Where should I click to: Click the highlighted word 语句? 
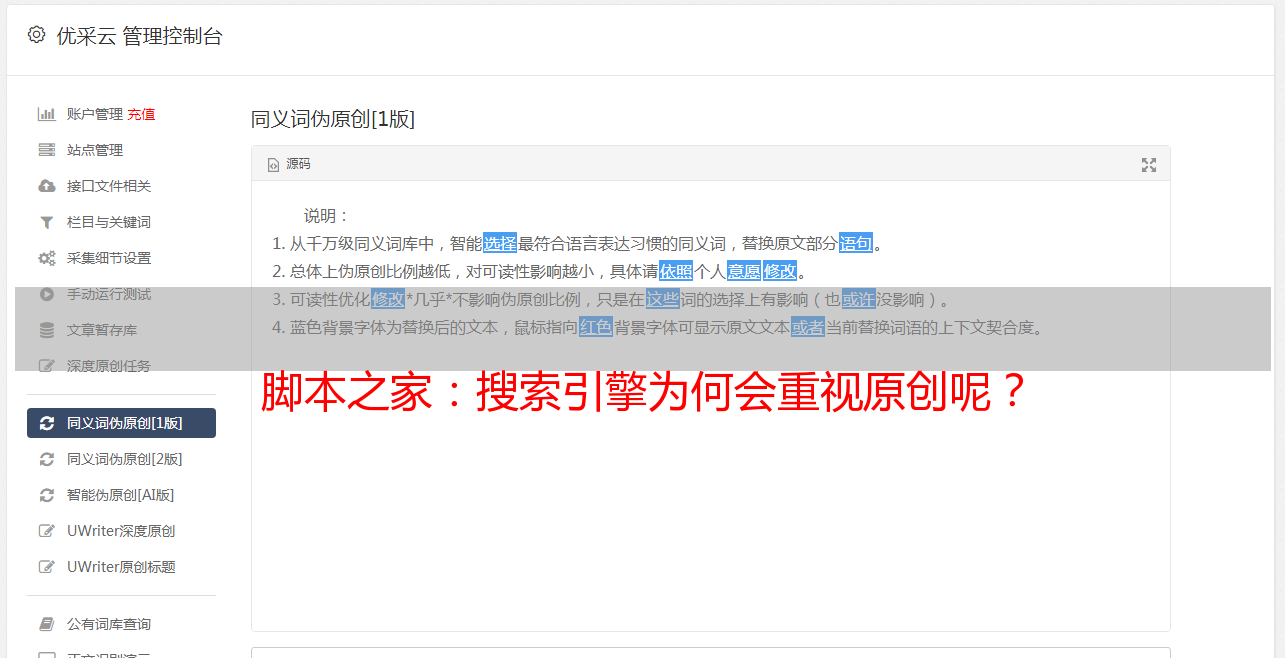click(x=856, y=243)
